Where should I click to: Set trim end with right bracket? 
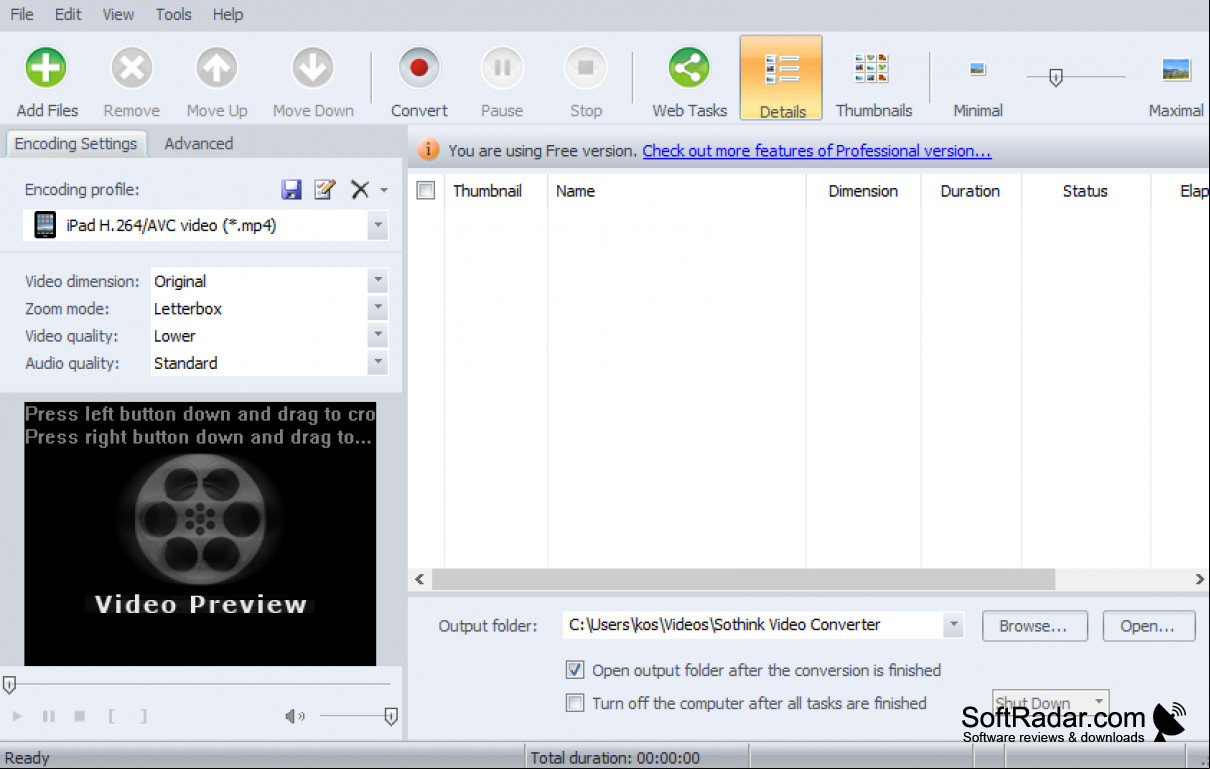[x=143, y=716]
